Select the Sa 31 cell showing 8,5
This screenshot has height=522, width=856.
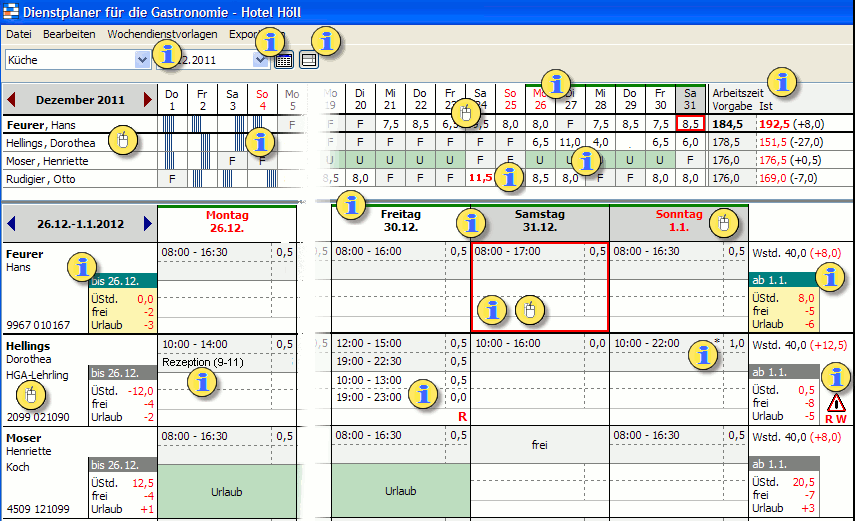[690, 124]
